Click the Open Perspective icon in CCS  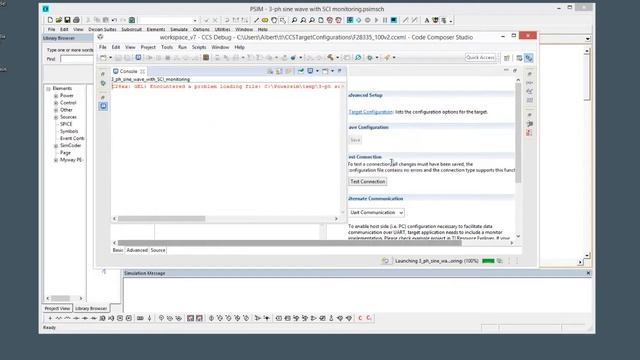[x=507, y=58]
